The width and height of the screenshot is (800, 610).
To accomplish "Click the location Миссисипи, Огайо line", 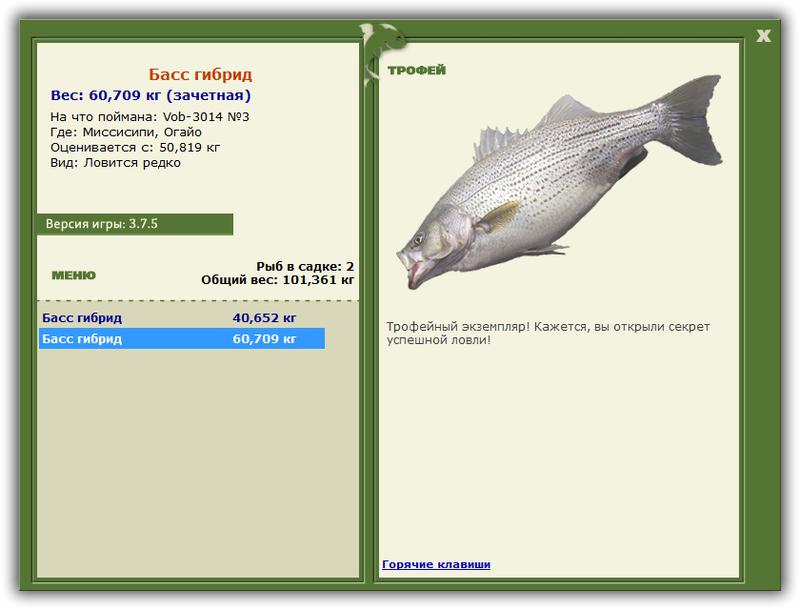I will pyautogui.click(x=142, y=132).
